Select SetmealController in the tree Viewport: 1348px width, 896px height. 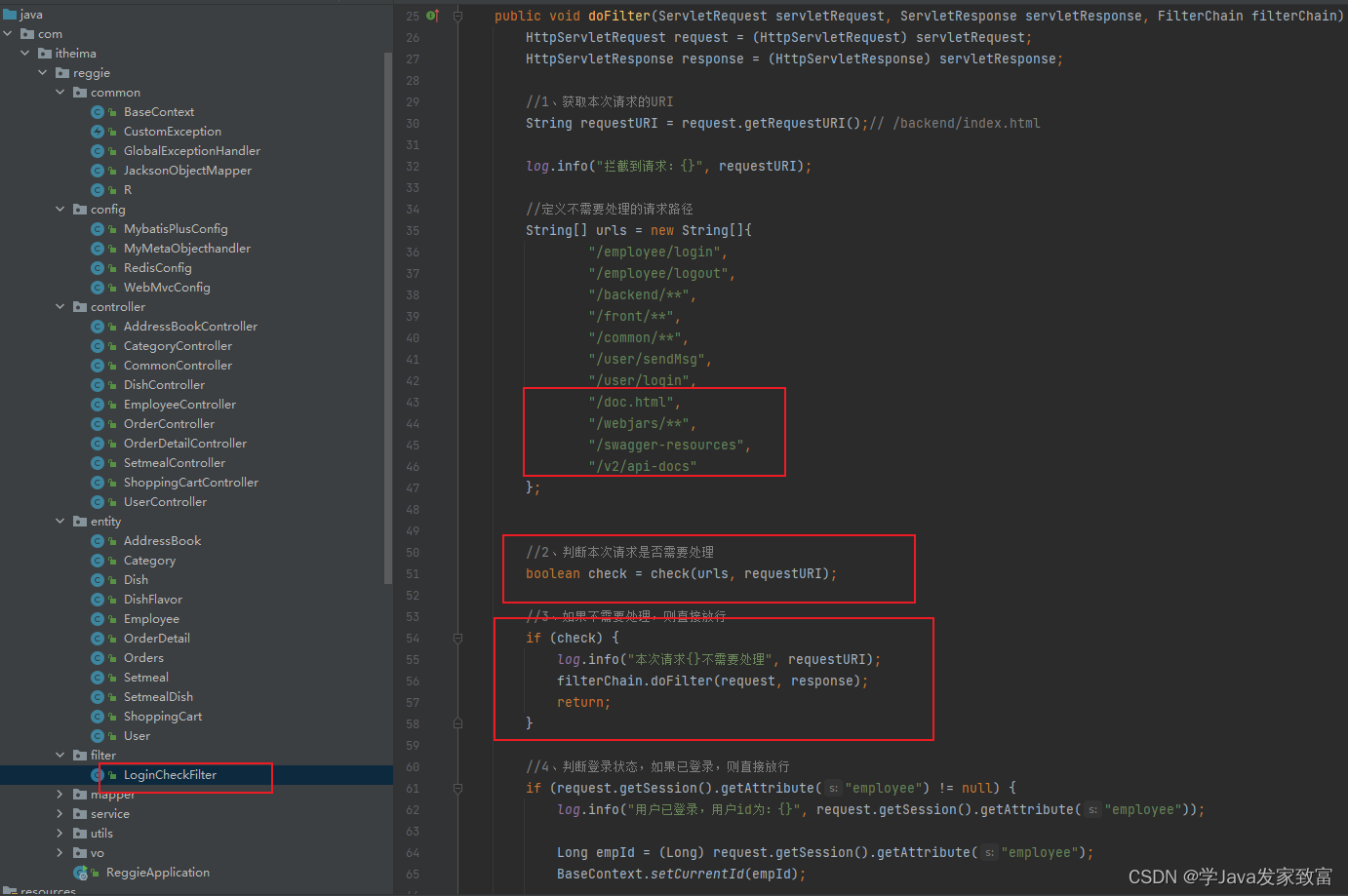pos(175,463)
